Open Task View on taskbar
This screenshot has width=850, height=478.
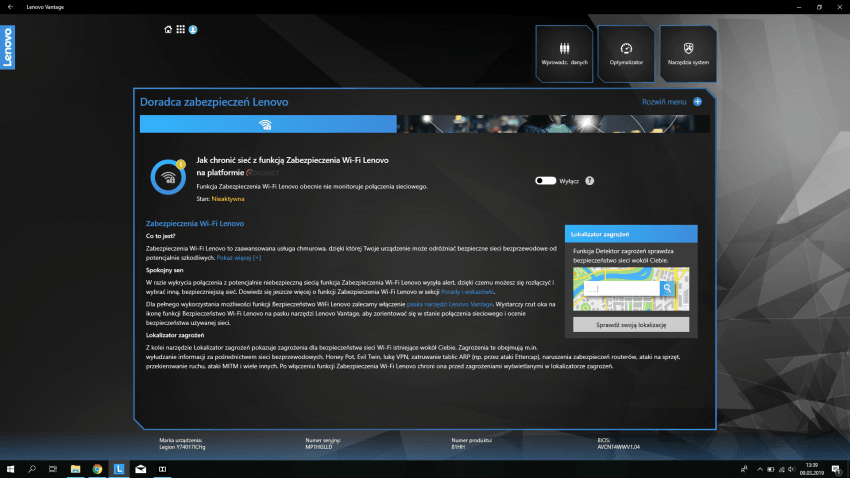coord(53,469)
